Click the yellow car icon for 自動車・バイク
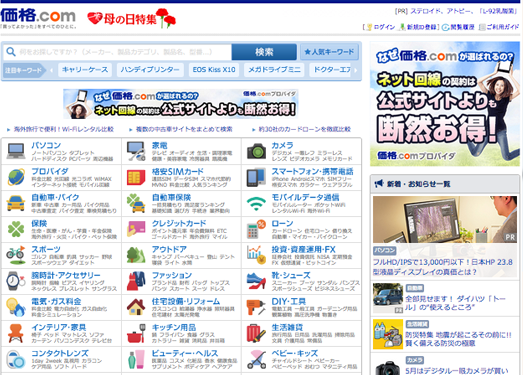Screen dimensions: 523x375 [16, 203]
